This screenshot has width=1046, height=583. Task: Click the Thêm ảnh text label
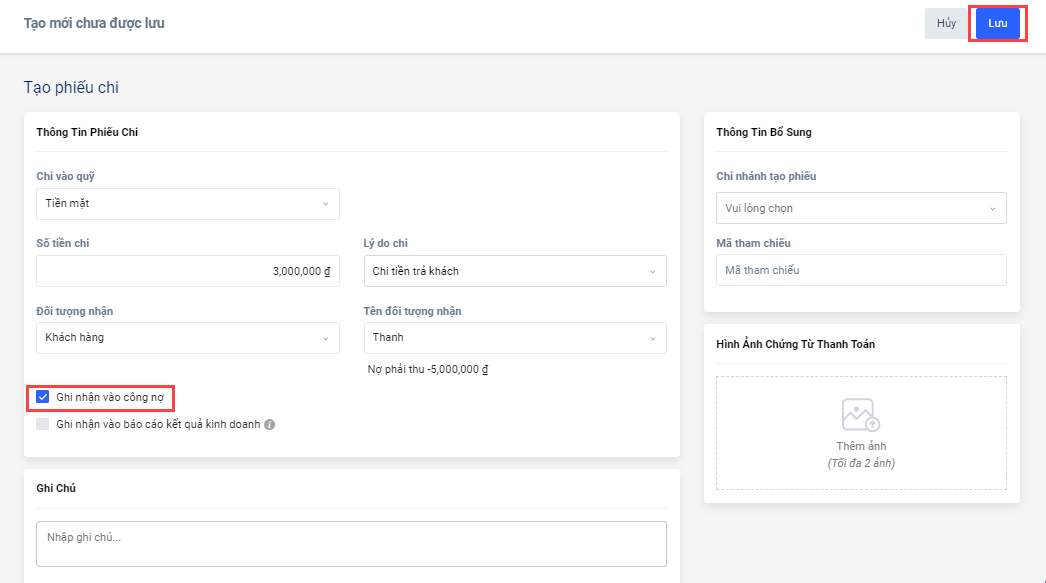(861, 446)
